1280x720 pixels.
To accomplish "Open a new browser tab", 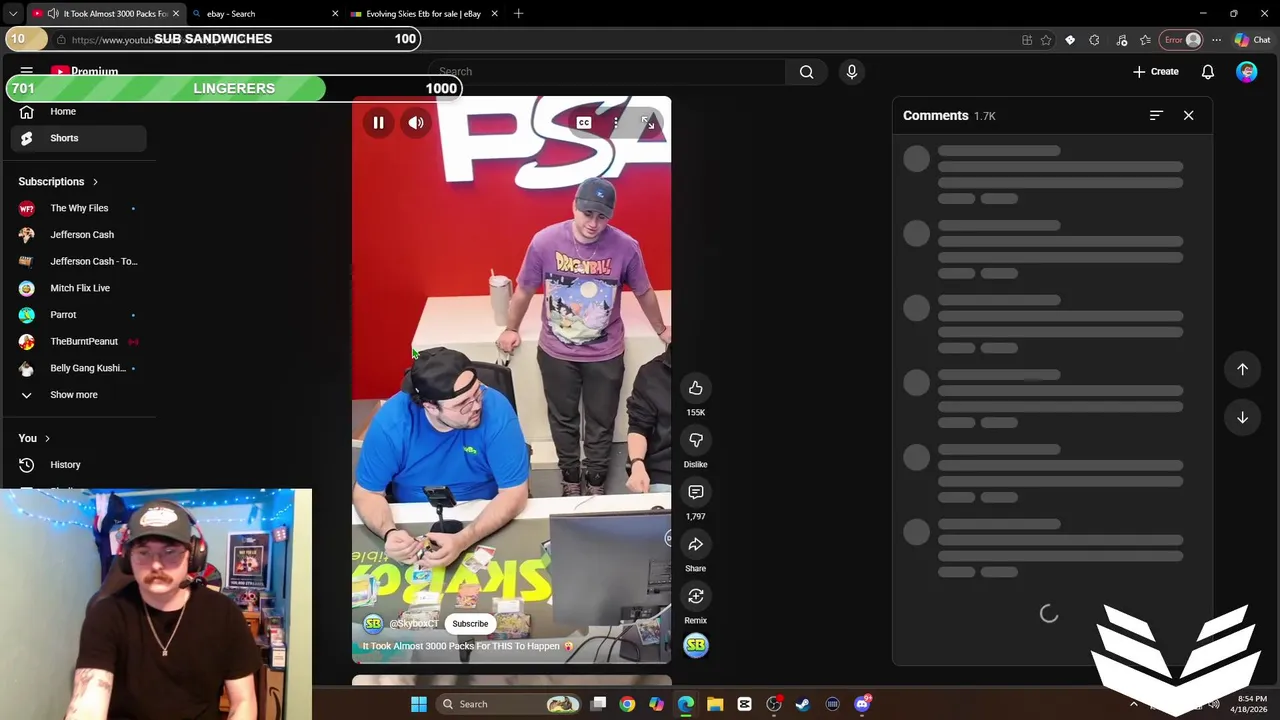I will [518, 14].
